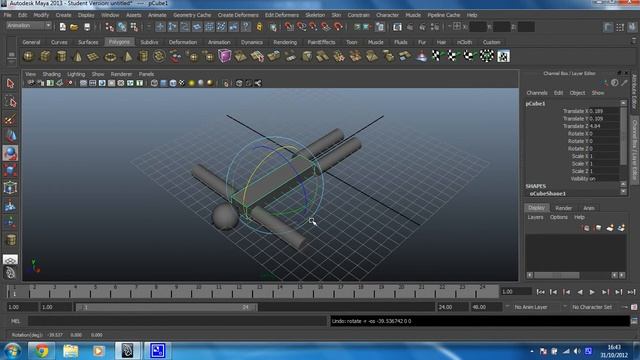640x360 pixels.
Task: Click the black checkered sphere shelf icon
Action: point(487,56)
